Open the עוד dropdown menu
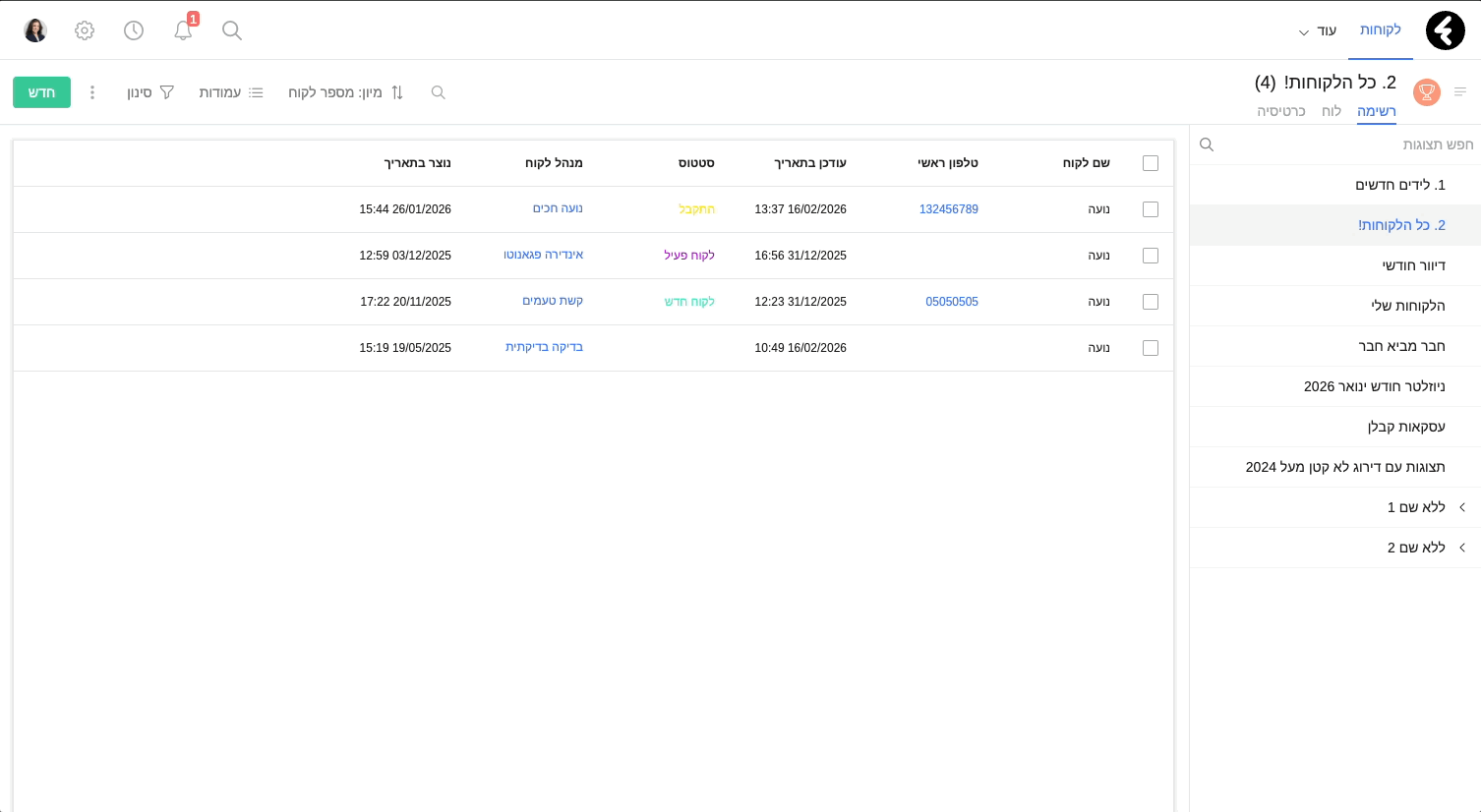 point(1318,31)
